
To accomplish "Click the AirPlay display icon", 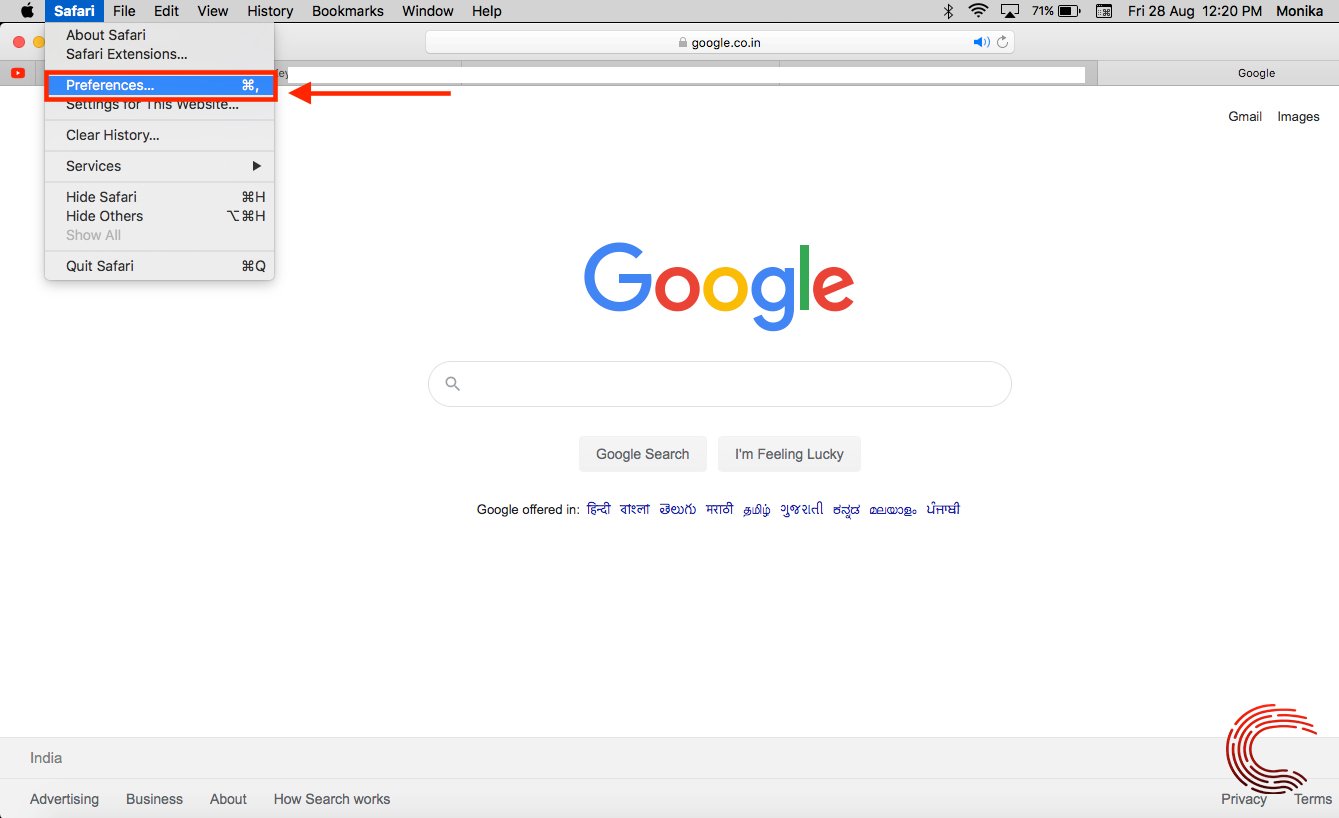I will tap(1009, 11).
